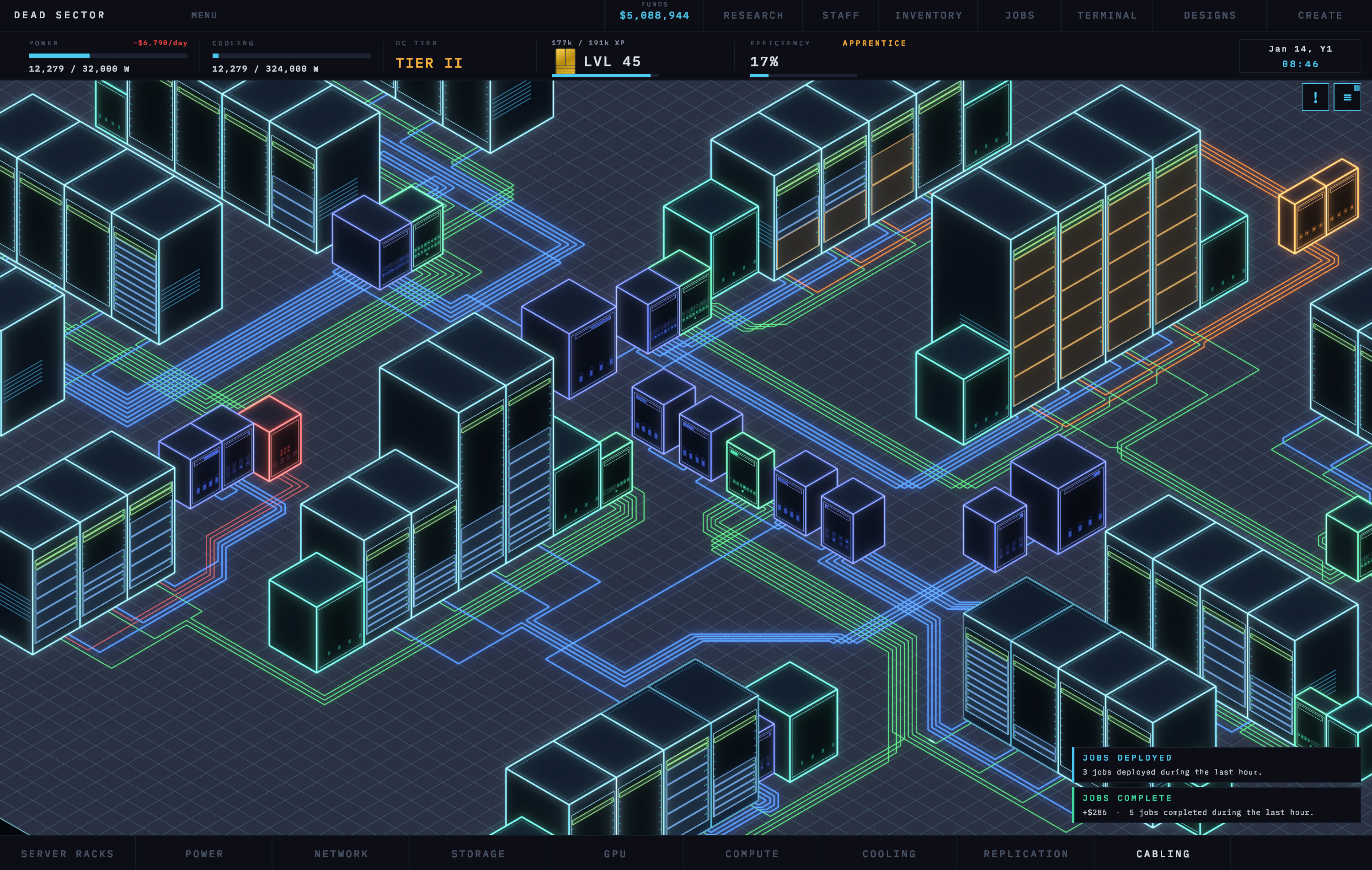1372x870 pixels.
Task: Open the list menu icon button
Action: pos(1347,97)
